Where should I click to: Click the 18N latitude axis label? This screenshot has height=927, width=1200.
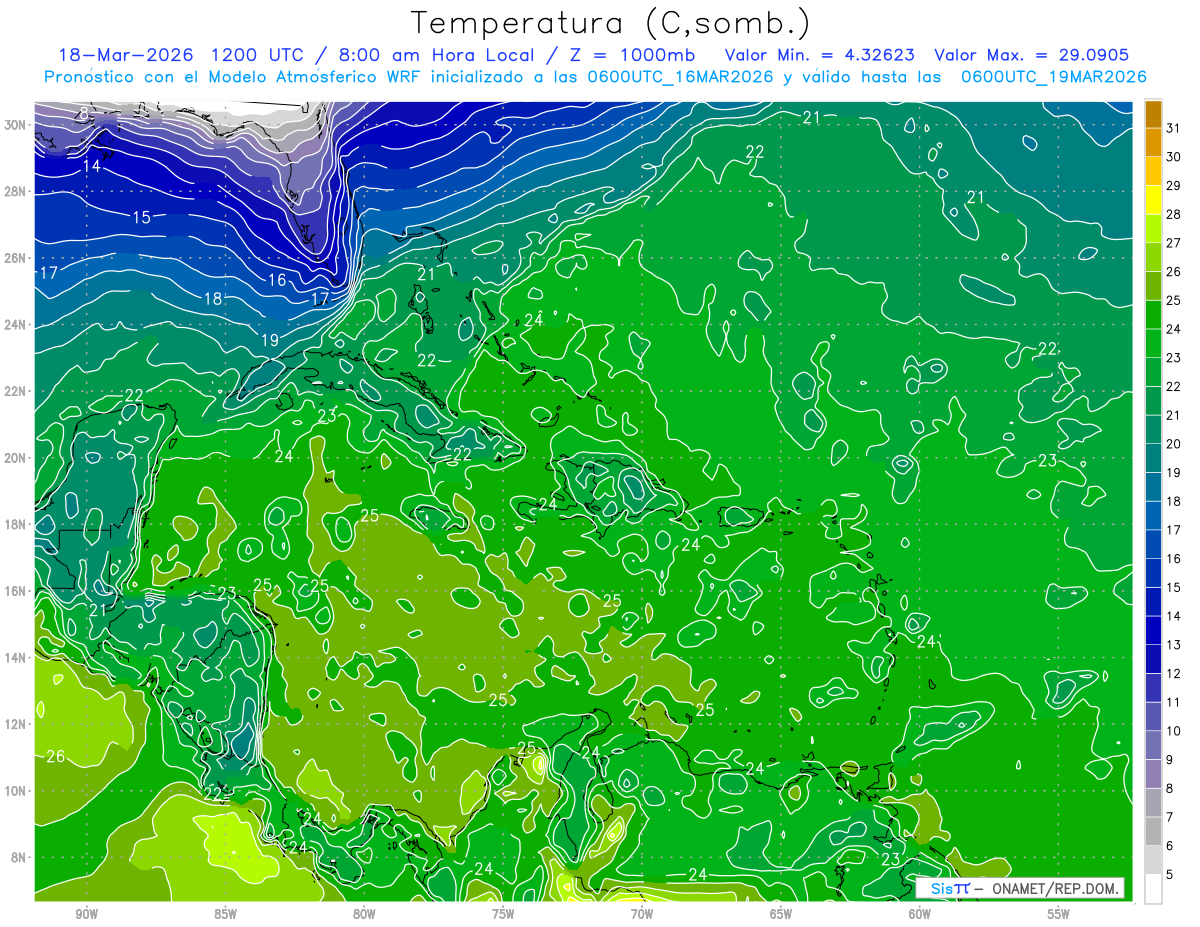[15, 524]
